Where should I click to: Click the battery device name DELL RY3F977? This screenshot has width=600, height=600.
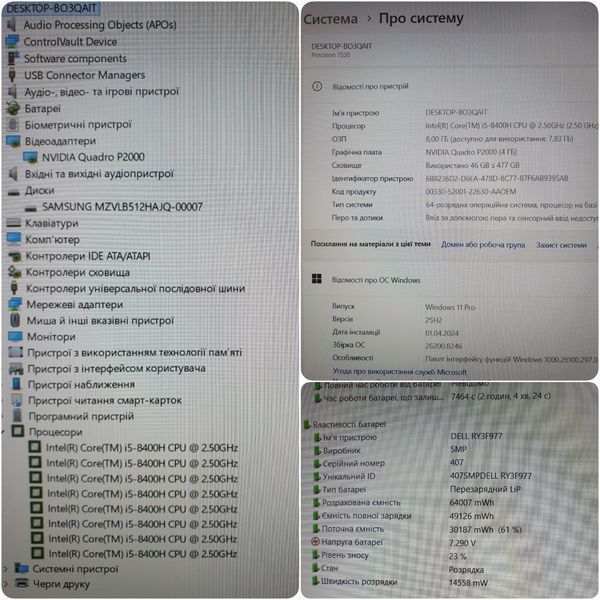(476, 436)
